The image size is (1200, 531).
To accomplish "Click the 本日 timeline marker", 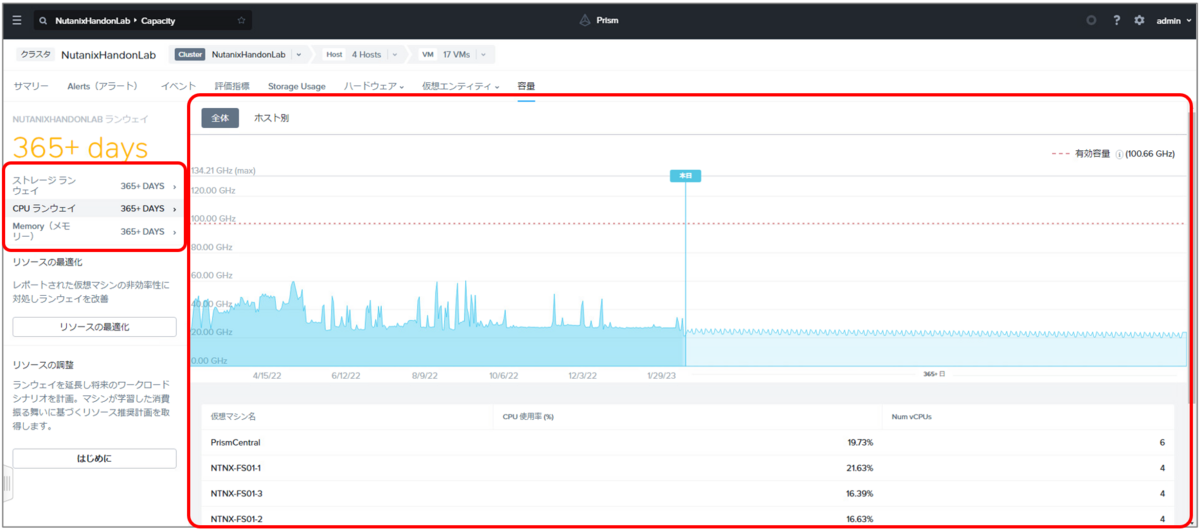I will tap(685, 175).
